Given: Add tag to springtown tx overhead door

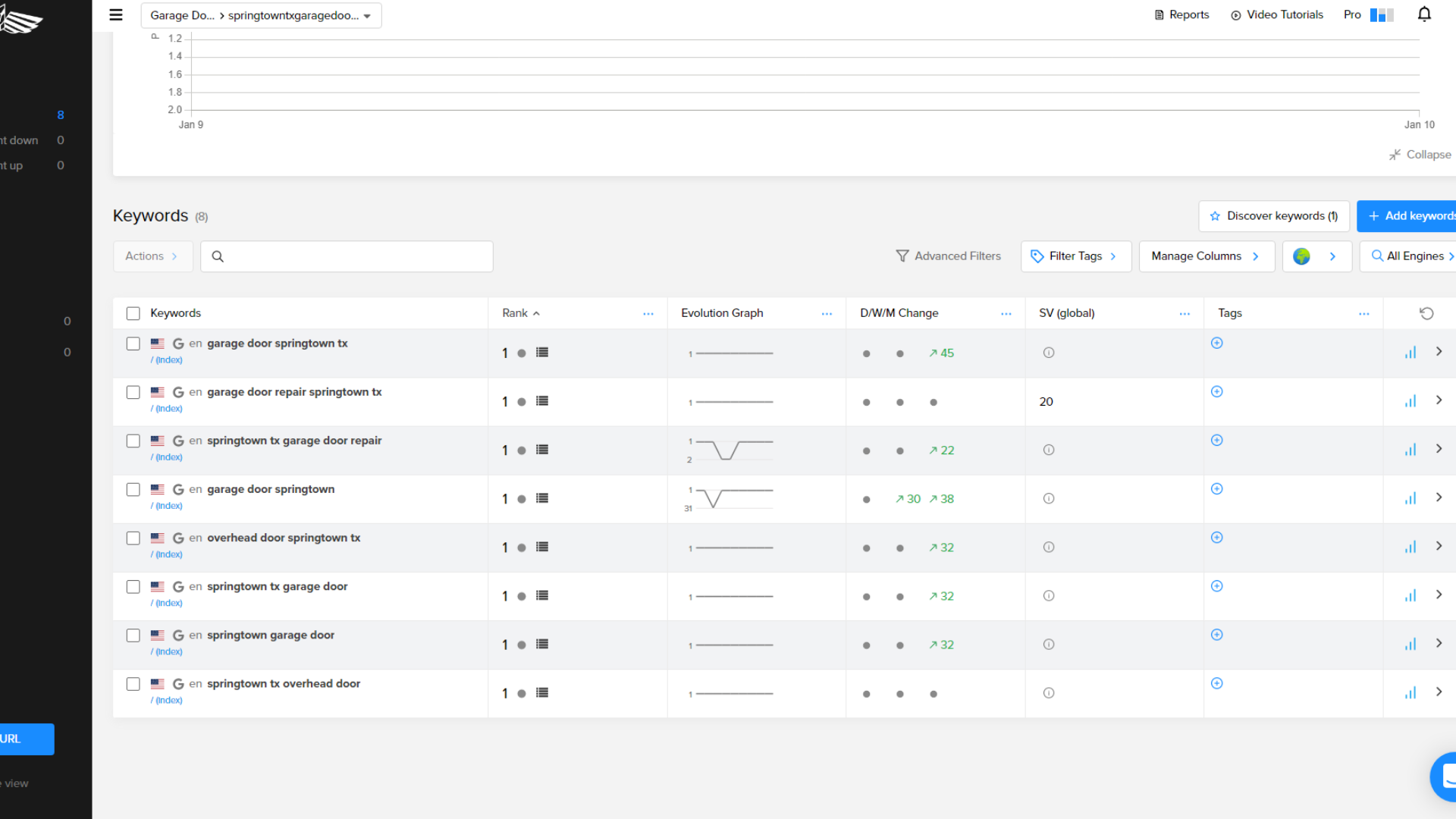Looking at the screenshot, I should (1217, 682).
